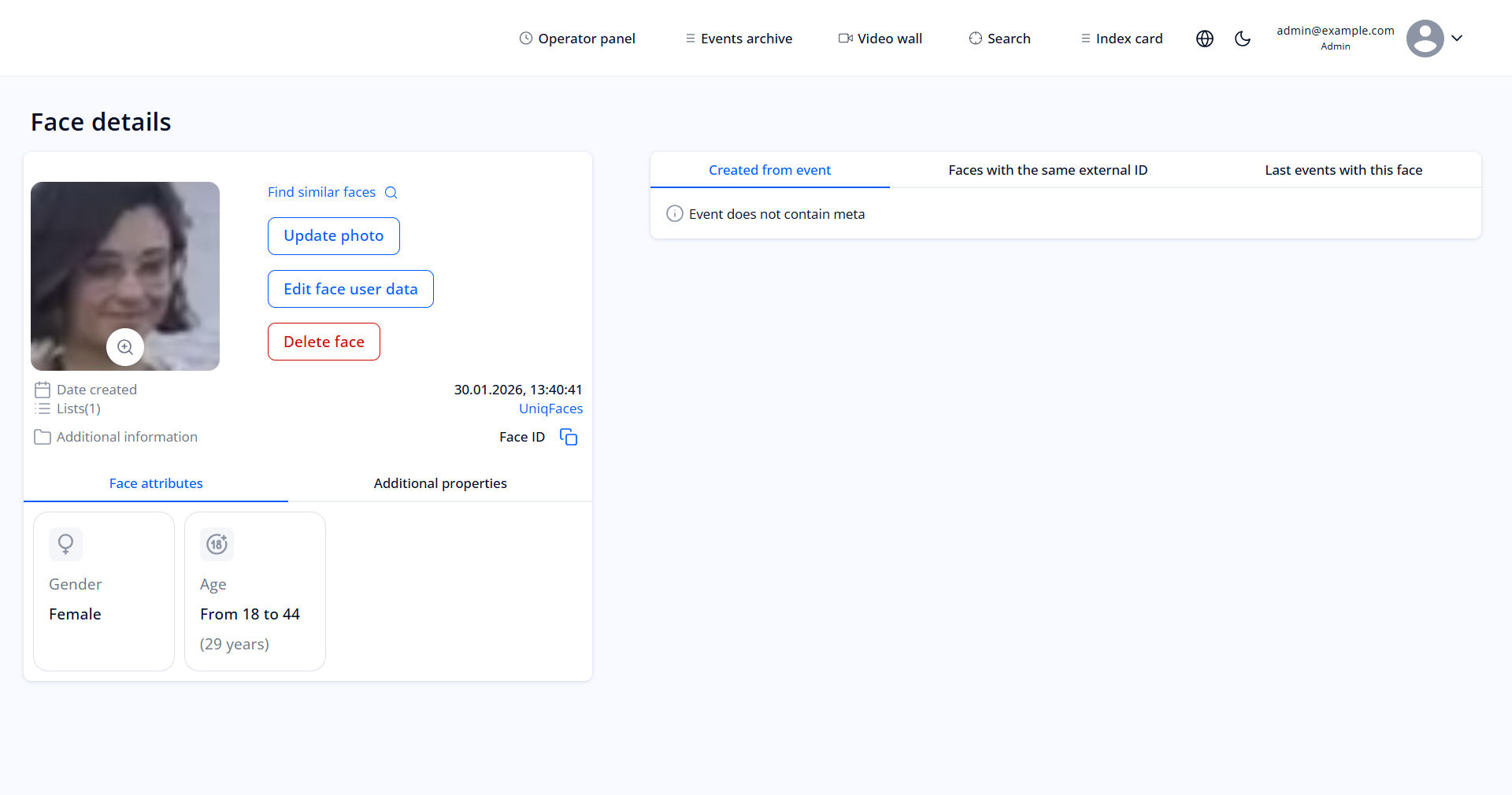Select Faces with the same external ID tab
Screen dimensions: 1512x795
coord(1047,170)
